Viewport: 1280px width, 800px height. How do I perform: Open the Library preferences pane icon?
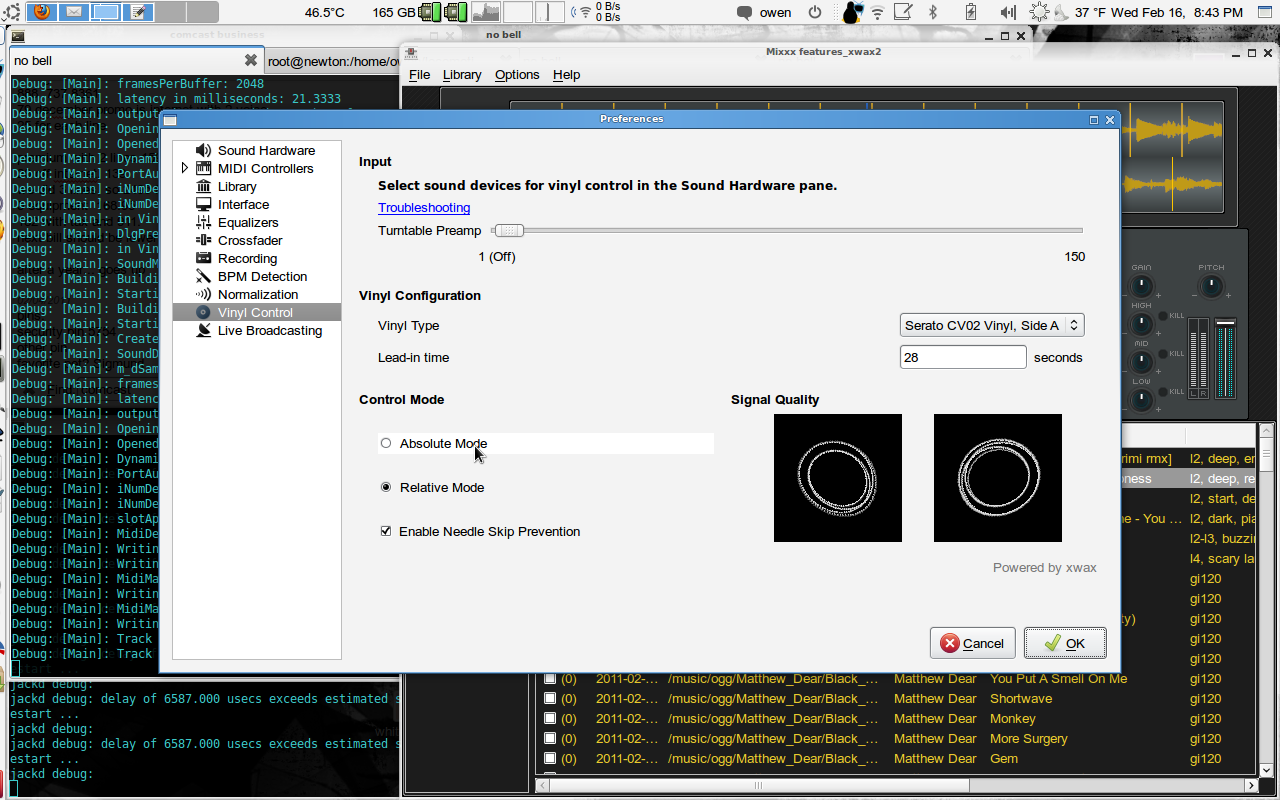point(203,186)
